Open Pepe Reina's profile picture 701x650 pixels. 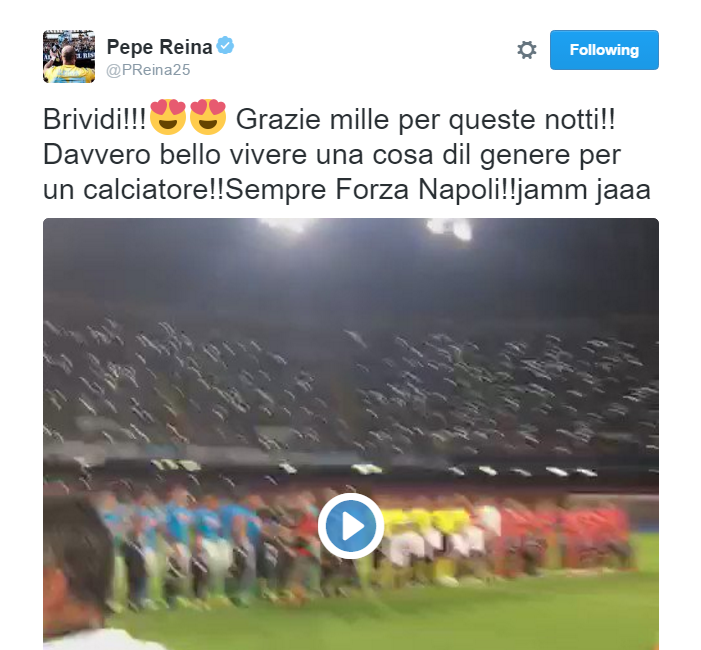(69, 56)
